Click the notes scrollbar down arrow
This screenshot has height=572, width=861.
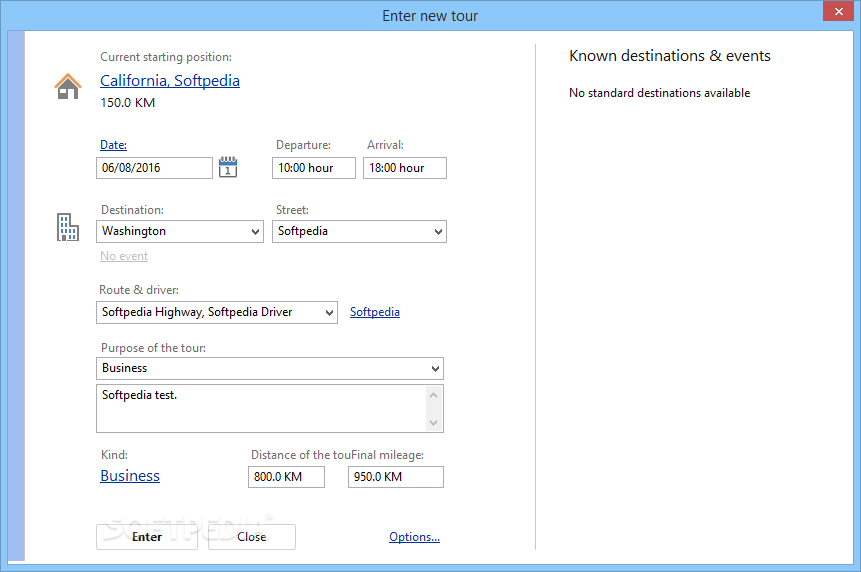click(x=434, y=422)
